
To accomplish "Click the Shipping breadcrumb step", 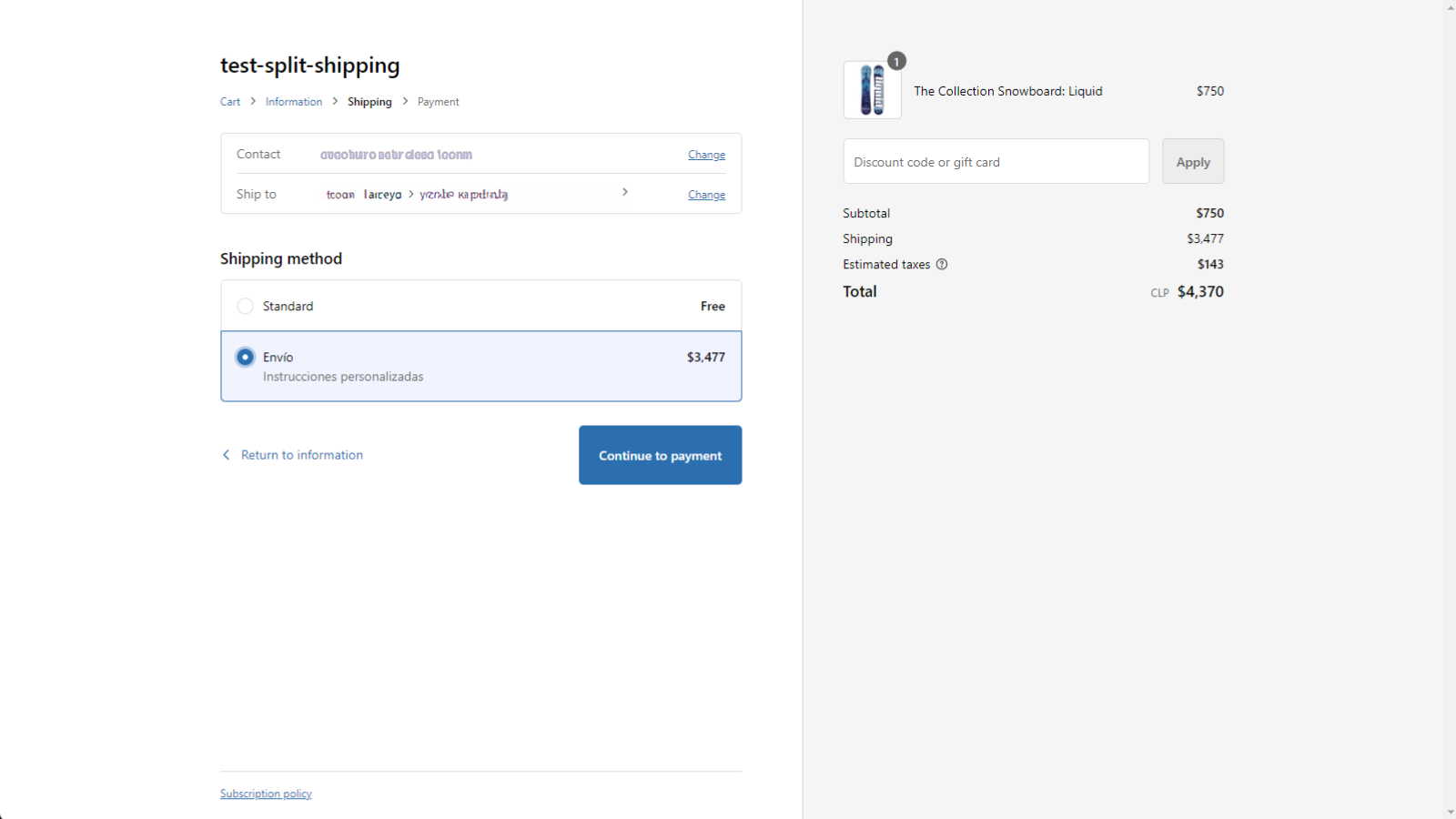I will coord(369,102).
